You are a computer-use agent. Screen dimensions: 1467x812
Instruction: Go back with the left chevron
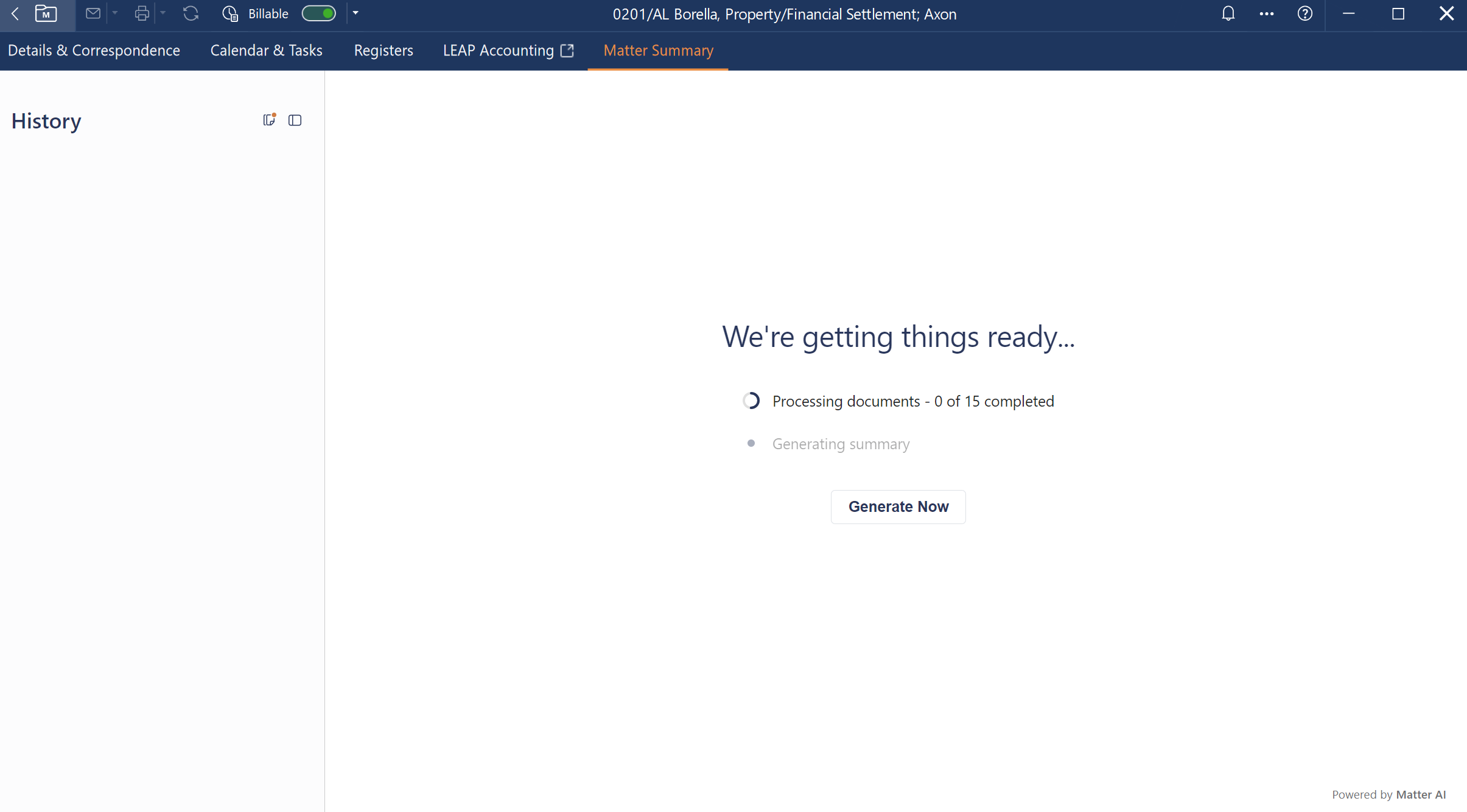pos(15,13)
